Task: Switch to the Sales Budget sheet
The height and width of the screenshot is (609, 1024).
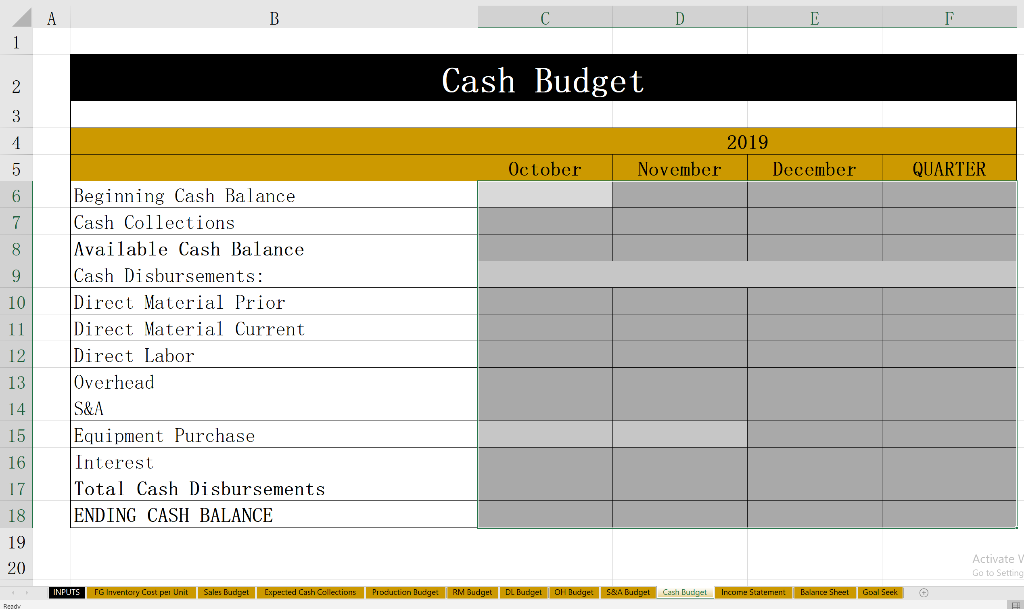Action: click(226, 592)
